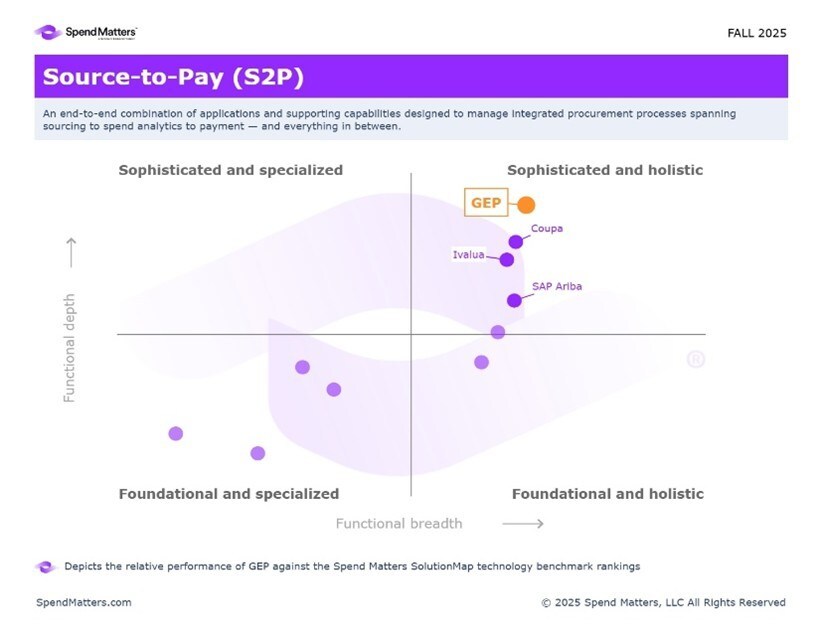822x642 pixels.
Task: Select the Foundational and specialized quadrant heading
Action: 229,494
